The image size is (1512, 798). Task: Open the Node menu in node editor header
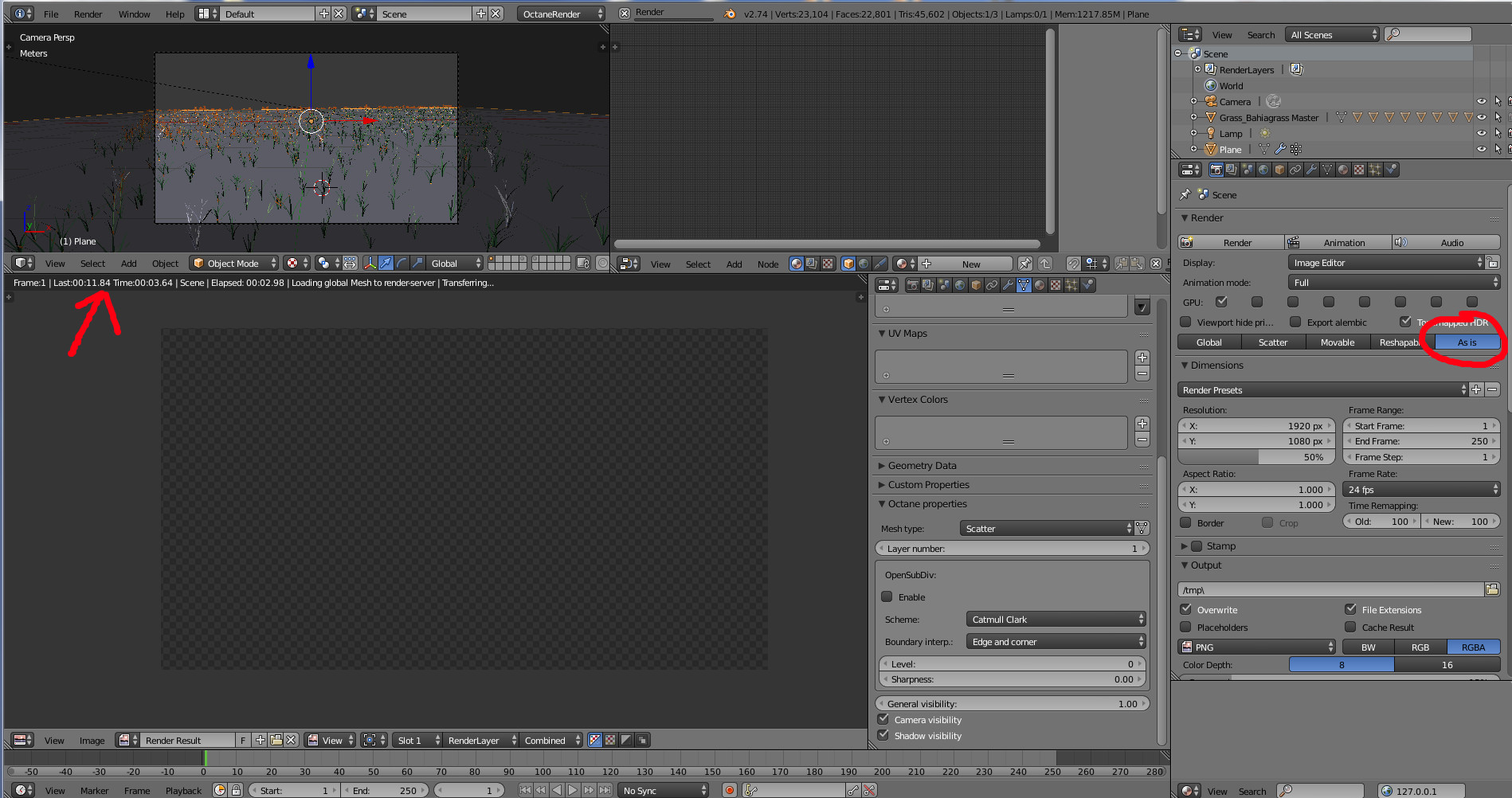[768, 264]
